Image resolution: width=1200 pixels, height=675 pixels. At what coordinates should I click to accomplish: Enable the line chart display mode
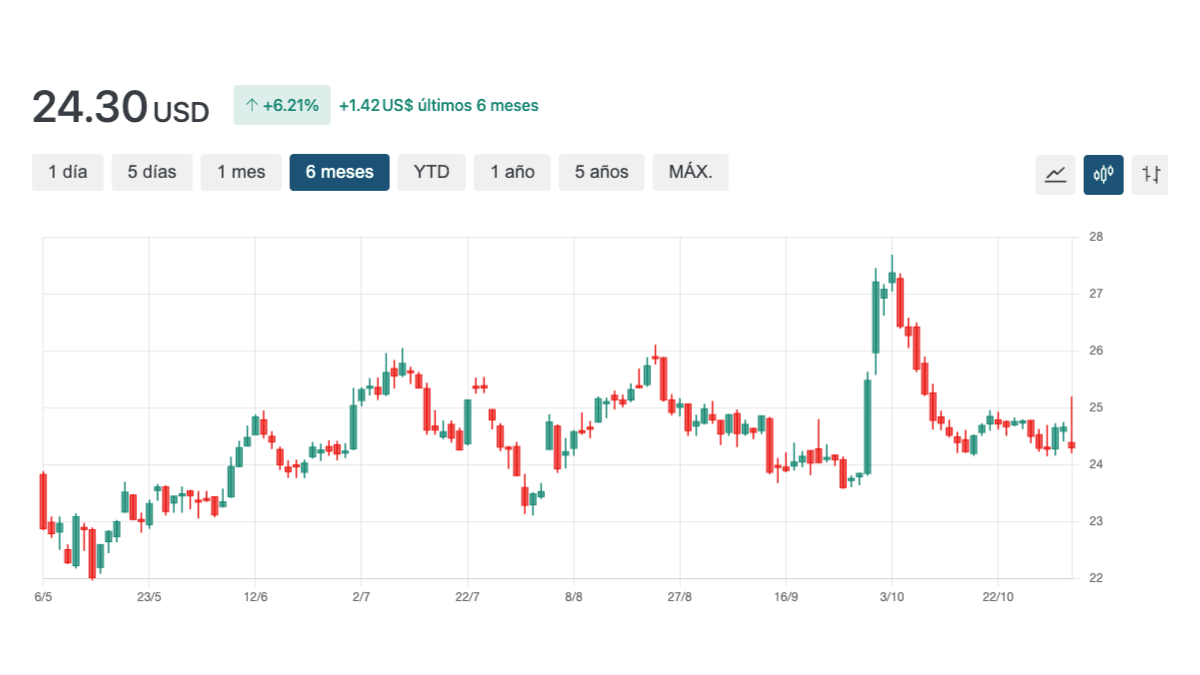(1055, 172)
